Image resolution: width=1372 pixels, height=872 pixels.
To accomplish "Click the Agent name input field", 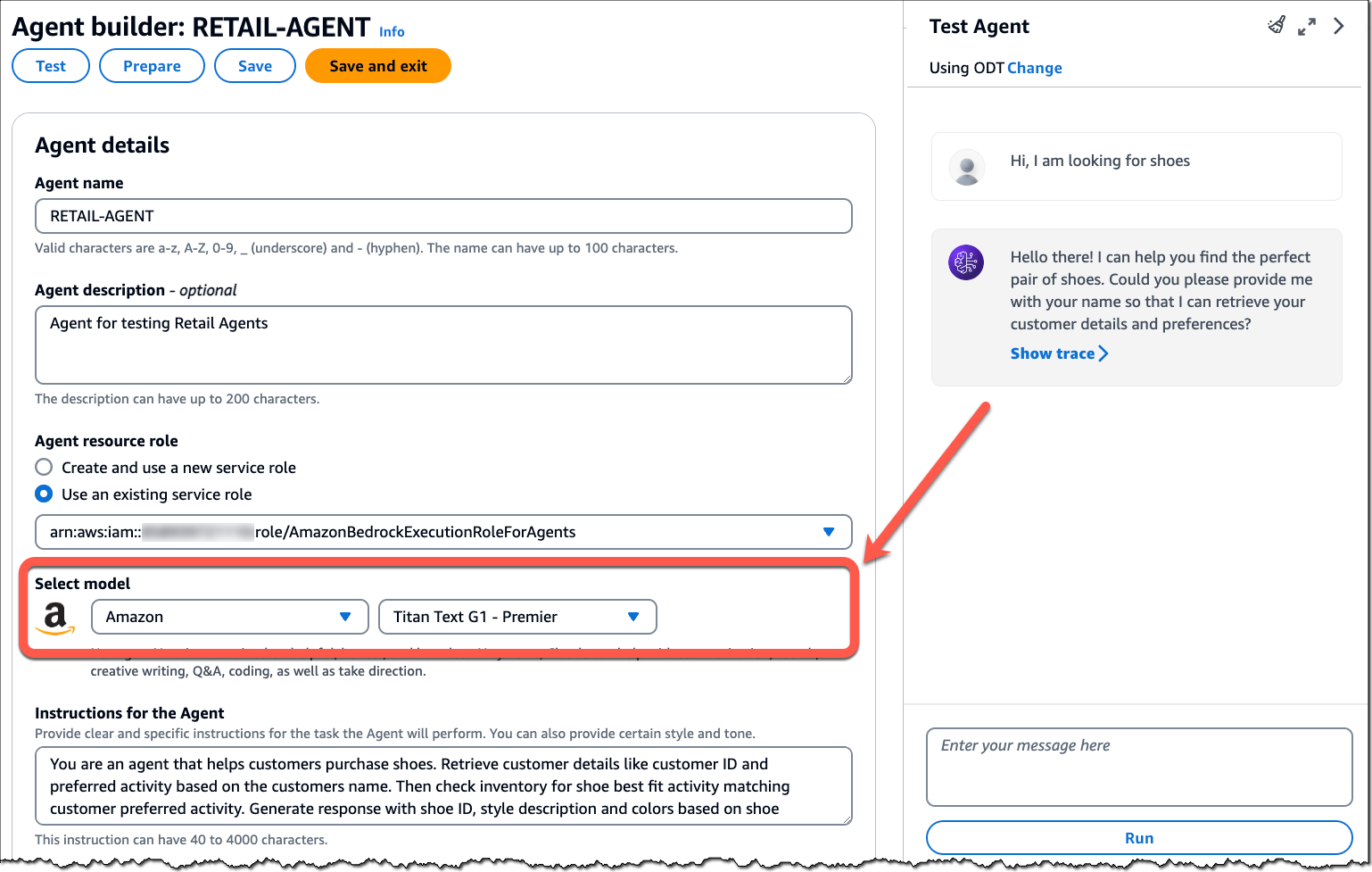I will click(443, 216).
